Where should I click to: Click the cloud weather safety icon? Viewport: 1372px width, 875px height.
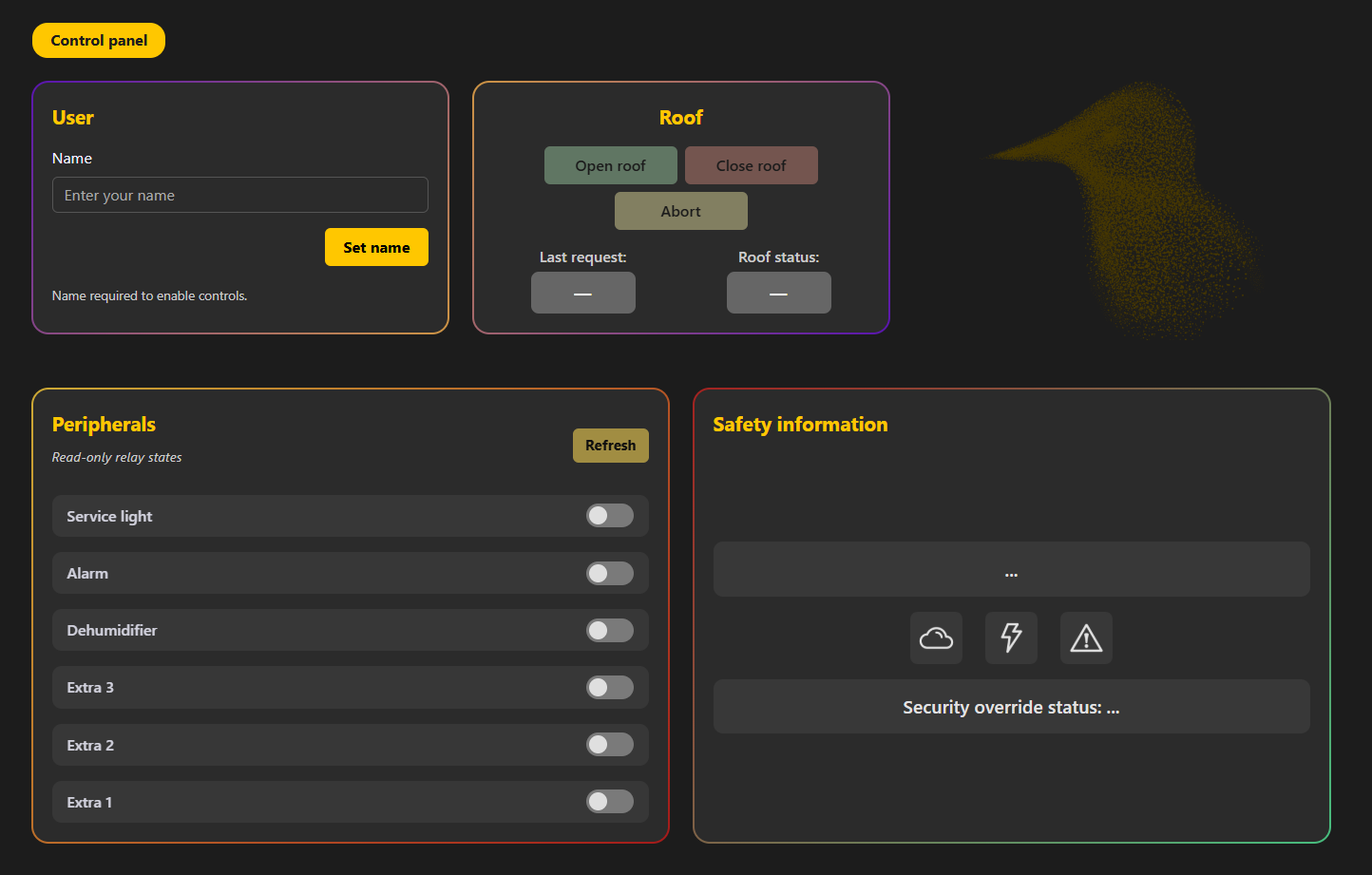pyautogui.click(x=936, y=637)
